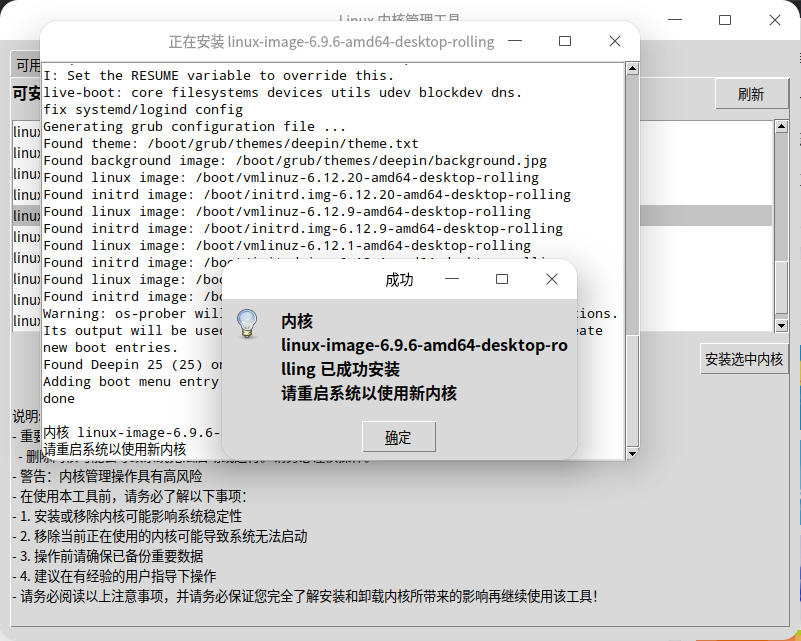Close the Linux 内核管理工具 main window
The height and width of the screenshot is (641, 801).
coord(775,20)
